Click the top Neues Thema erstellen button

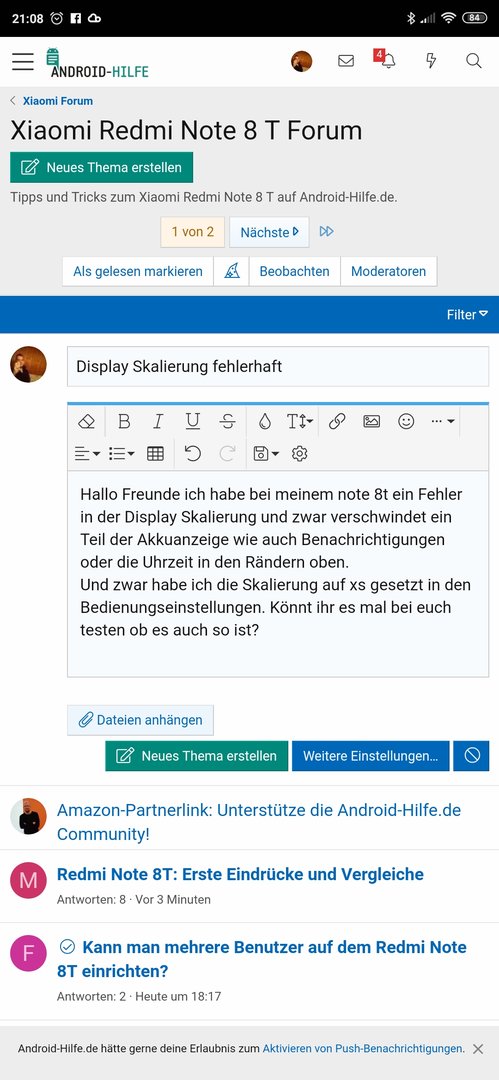click(x=101, y=167)
